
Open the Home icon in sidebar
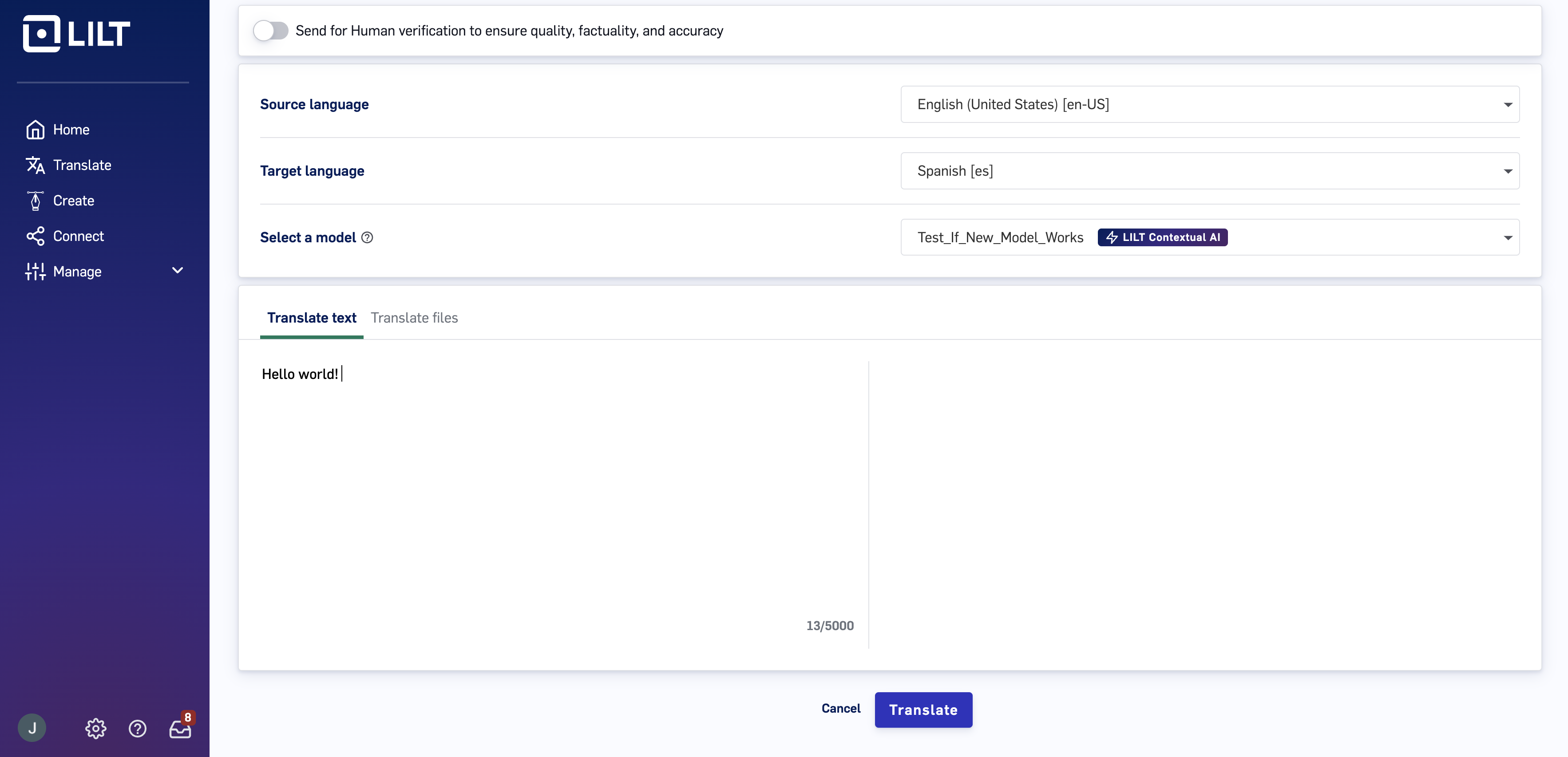(x=36, y=130)
